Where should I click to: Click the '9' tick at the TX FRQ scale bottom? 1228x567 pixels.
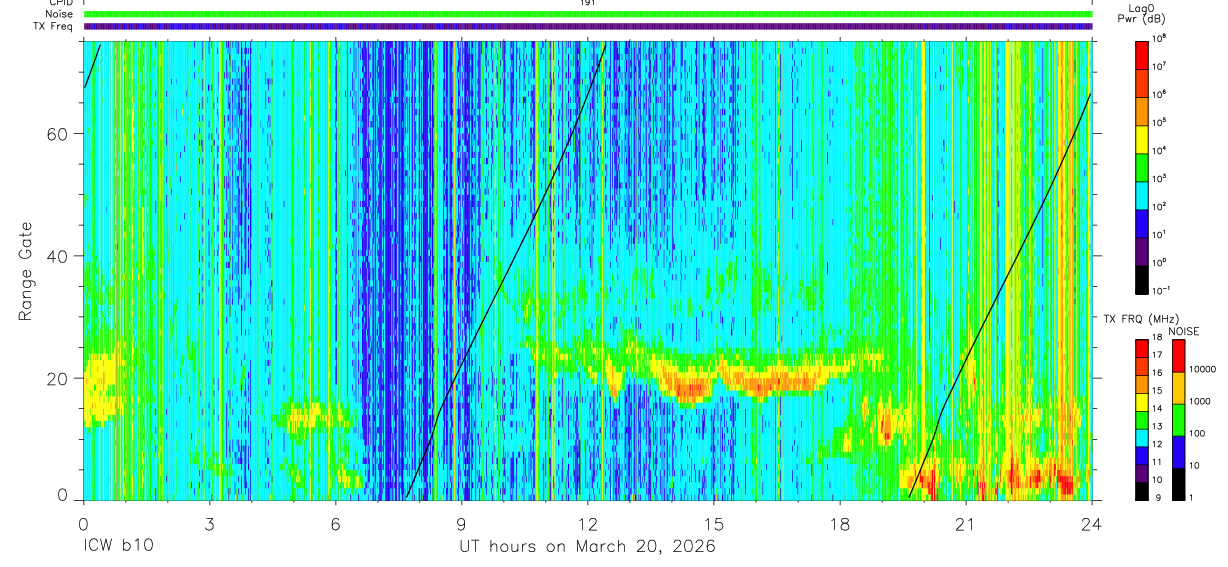(x=1157, y=497)
